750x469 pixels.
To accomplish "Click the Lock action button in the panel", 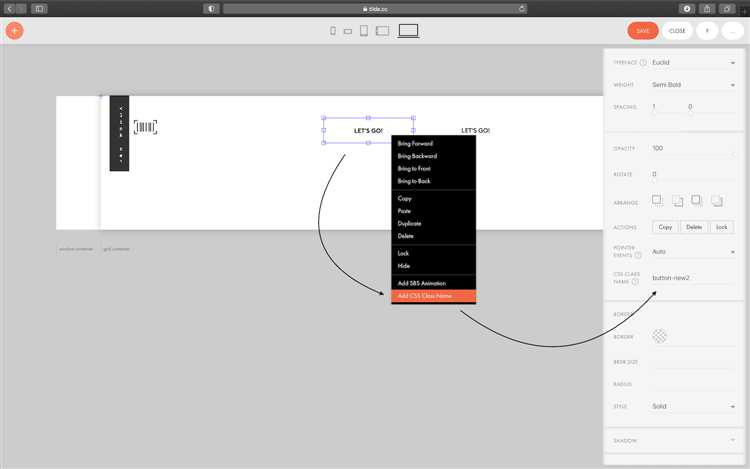I will tap(722, 227).
